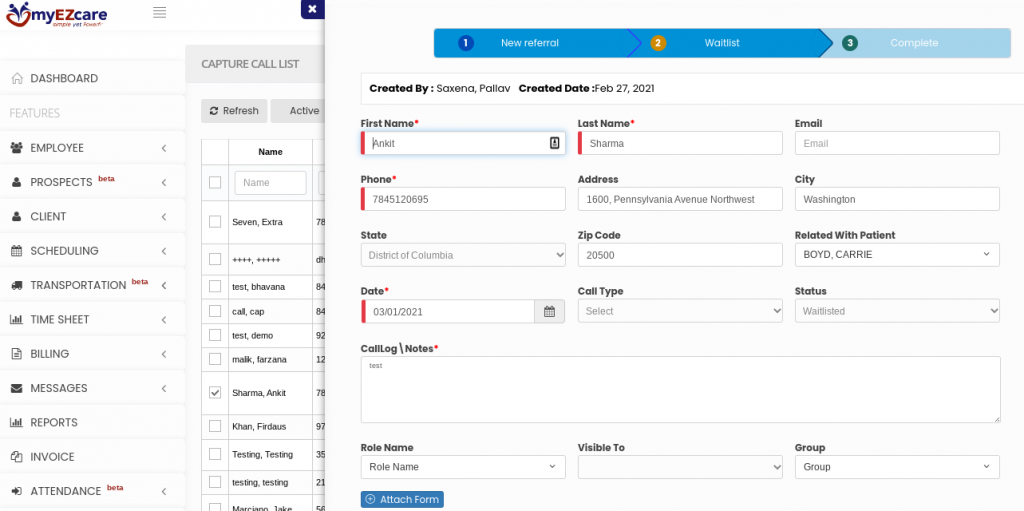1024x511 pixels.
Task: Click the hamburger menu icon
Action: (x=160, y=12)
